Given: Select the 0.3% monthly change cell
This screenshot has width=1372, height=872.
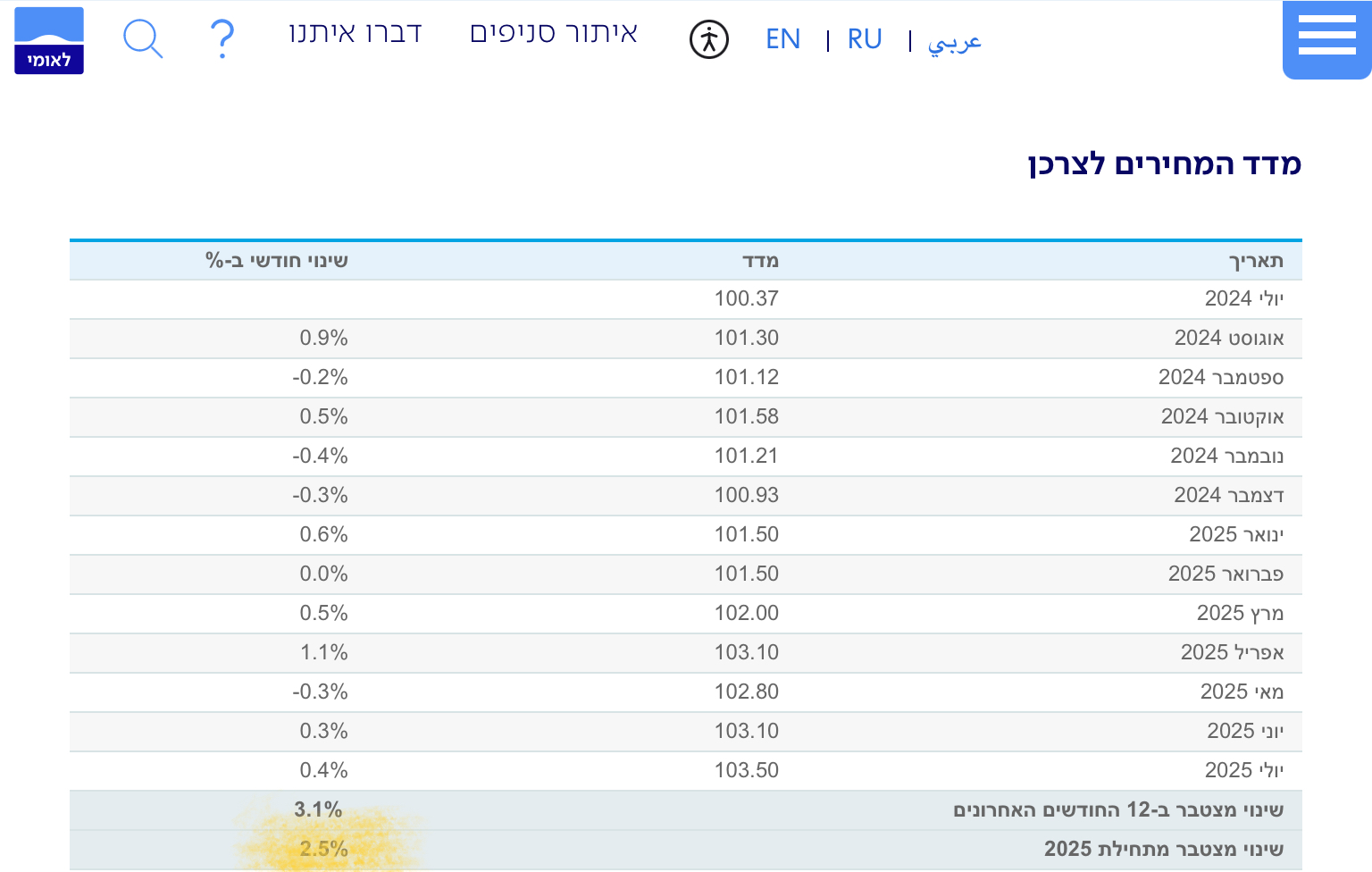Looking at the screenshot, I should [323, 731].
